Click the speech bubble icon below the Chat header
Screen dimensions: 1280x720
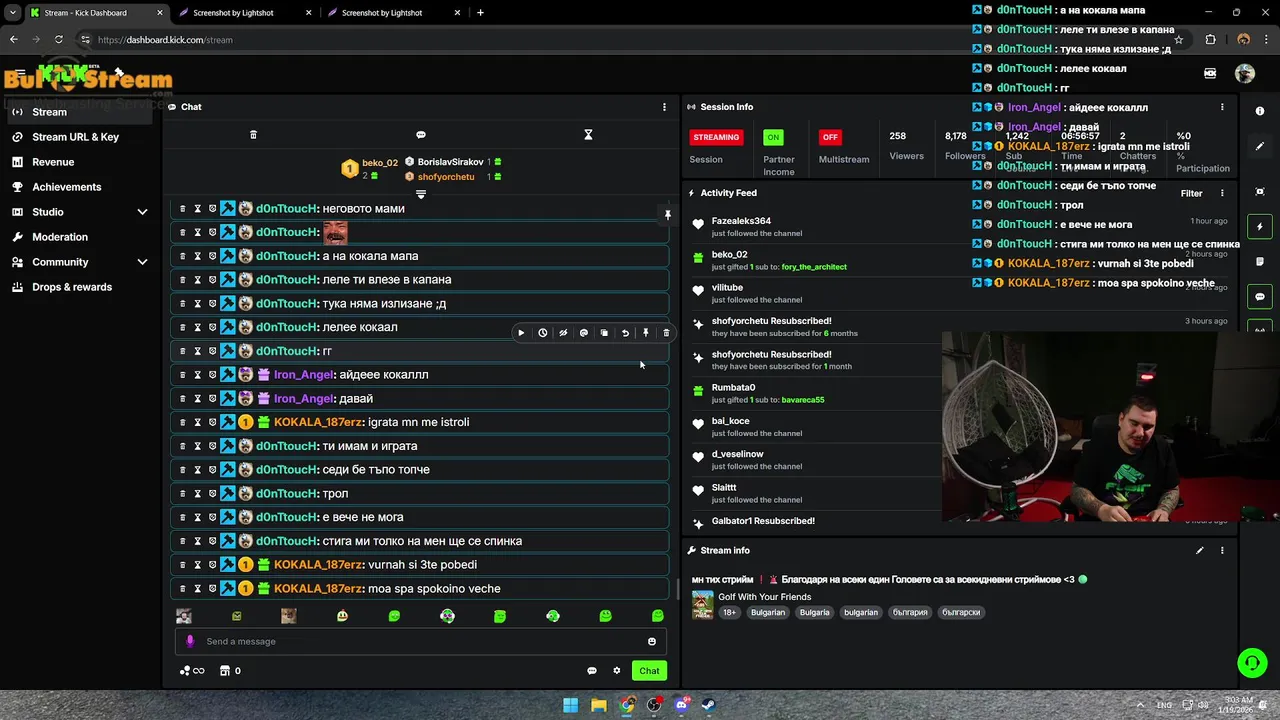point(421,135)
